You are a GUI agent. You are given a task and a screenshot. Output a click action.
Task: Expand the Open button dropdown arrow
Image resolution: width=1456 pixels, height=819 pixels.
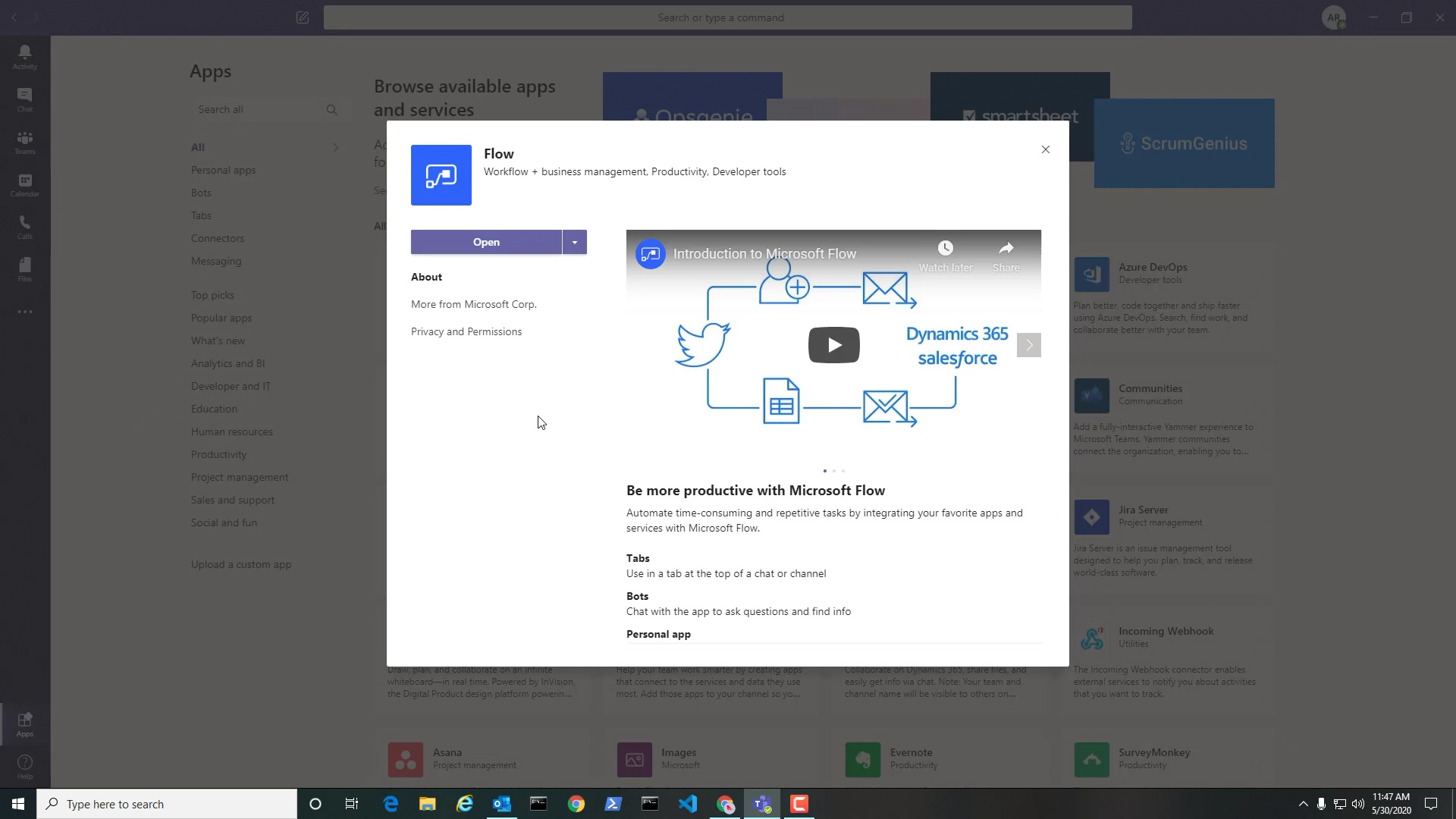[575, 242]
